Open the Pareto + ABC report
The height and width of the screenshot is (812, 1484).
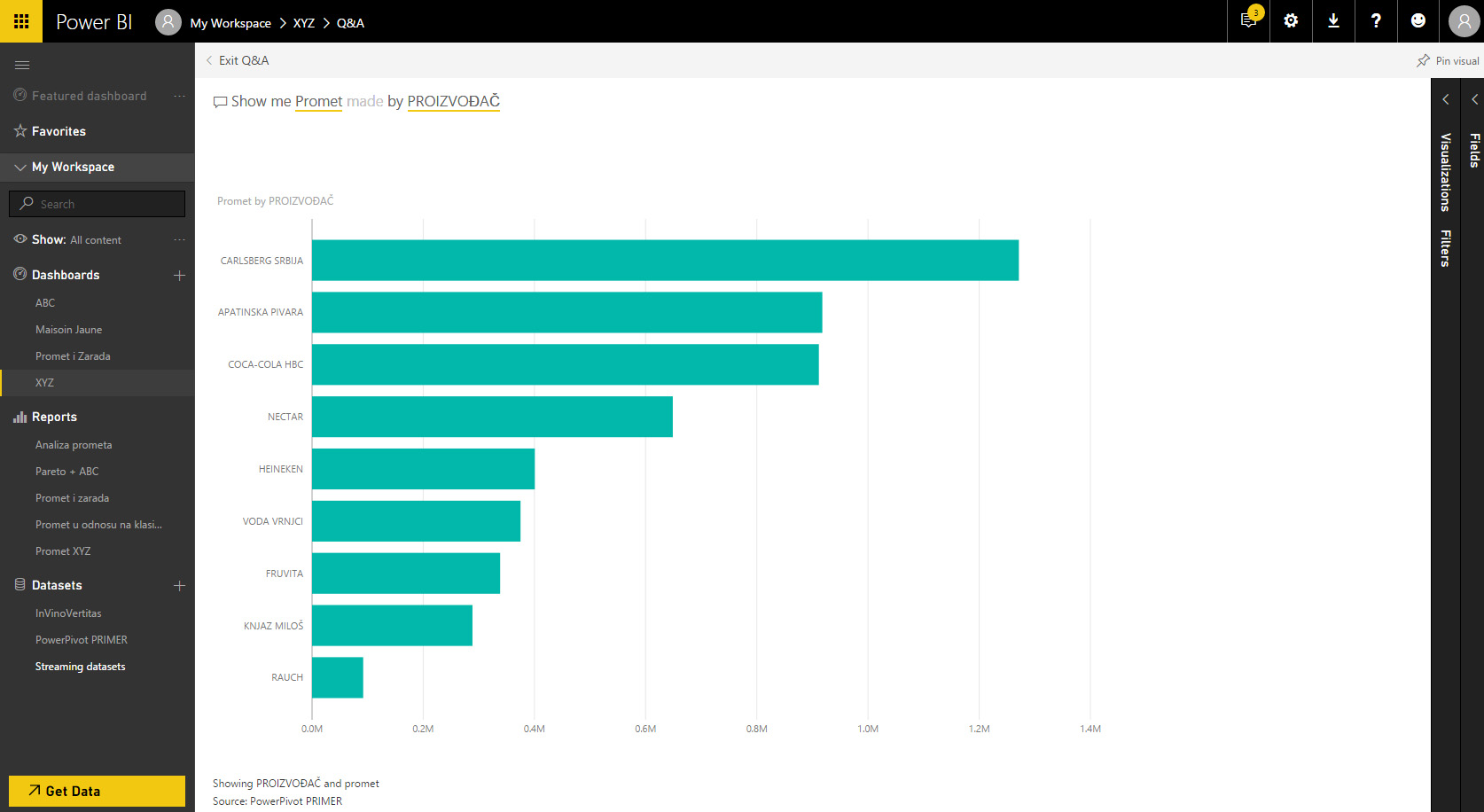pos(66,472)
